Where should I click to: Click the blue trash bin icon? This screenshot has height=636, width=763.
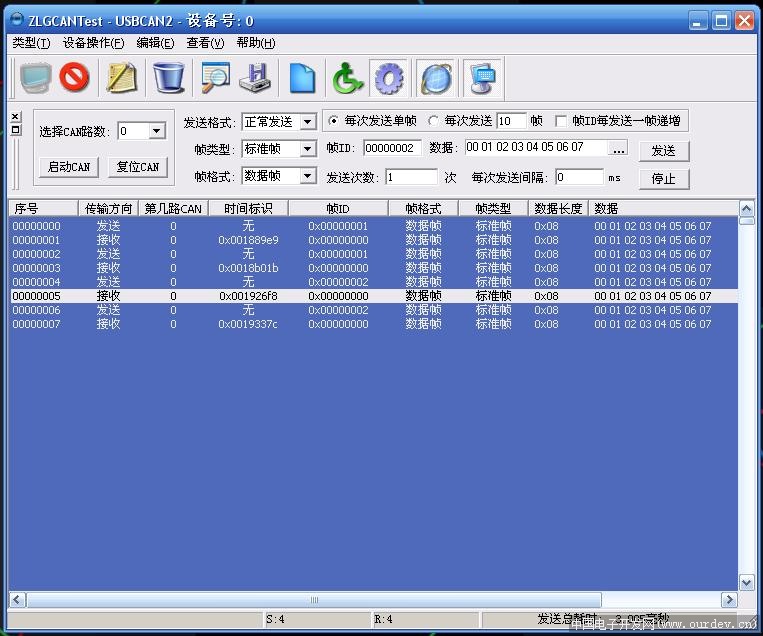click(168, 77)
